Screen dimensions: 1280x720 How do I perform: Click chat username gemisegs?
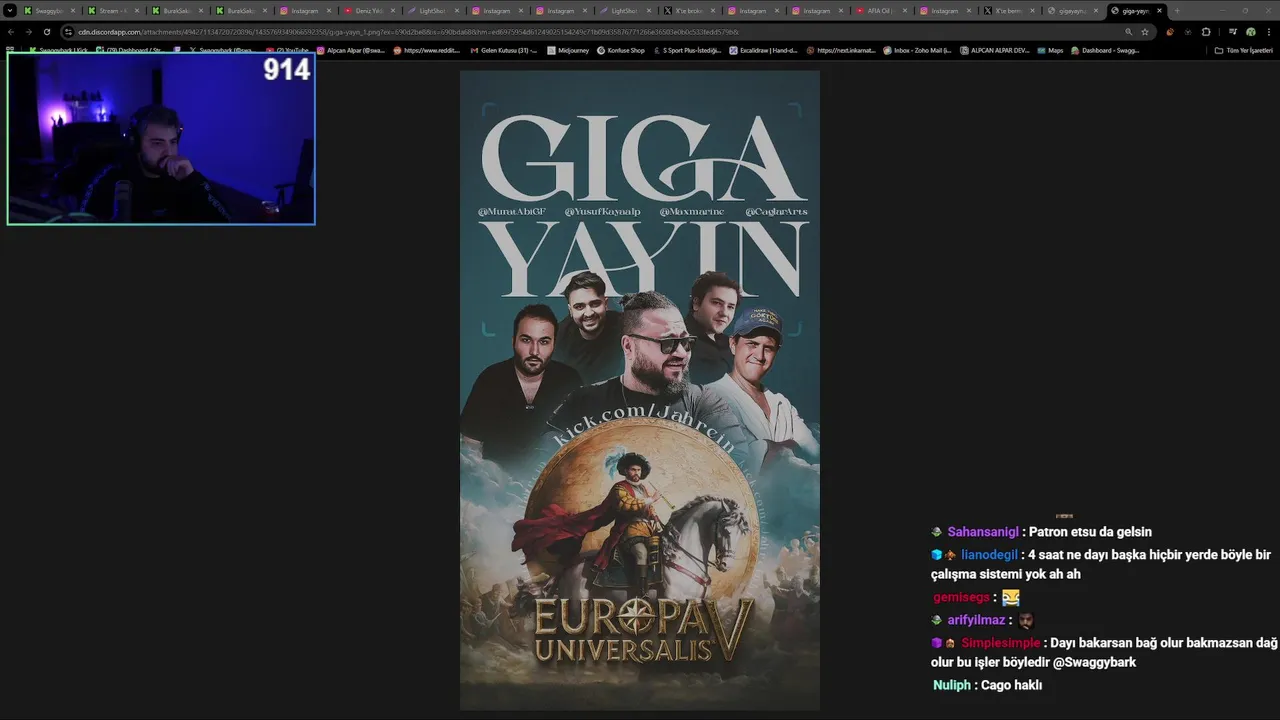[961, 597]
